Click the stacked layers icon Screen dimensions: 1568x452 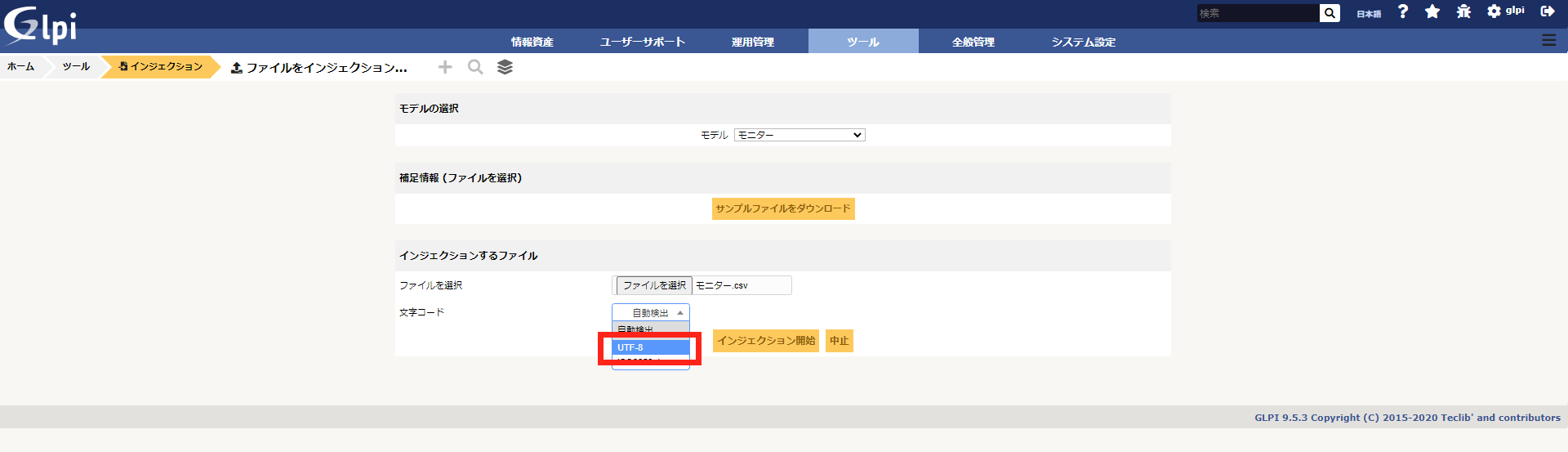click(x=505, y=67)
